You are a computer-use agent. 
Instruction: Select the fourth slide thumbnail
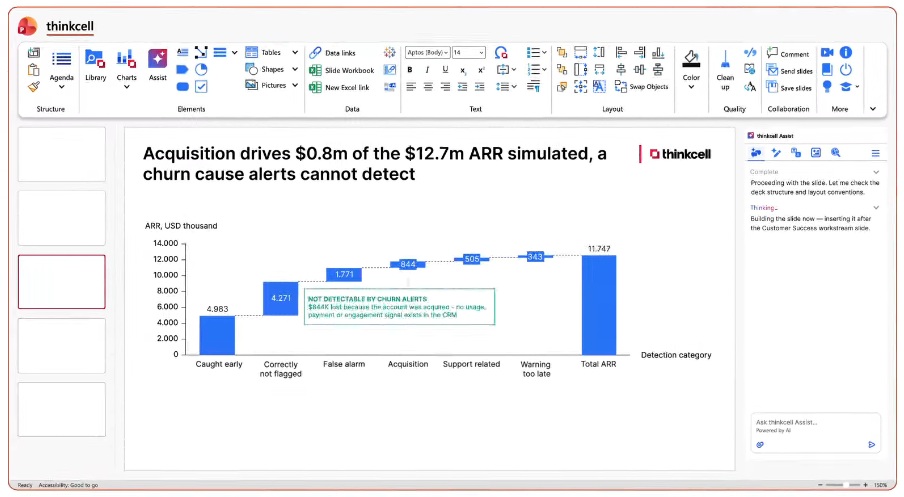coord(62,346)
